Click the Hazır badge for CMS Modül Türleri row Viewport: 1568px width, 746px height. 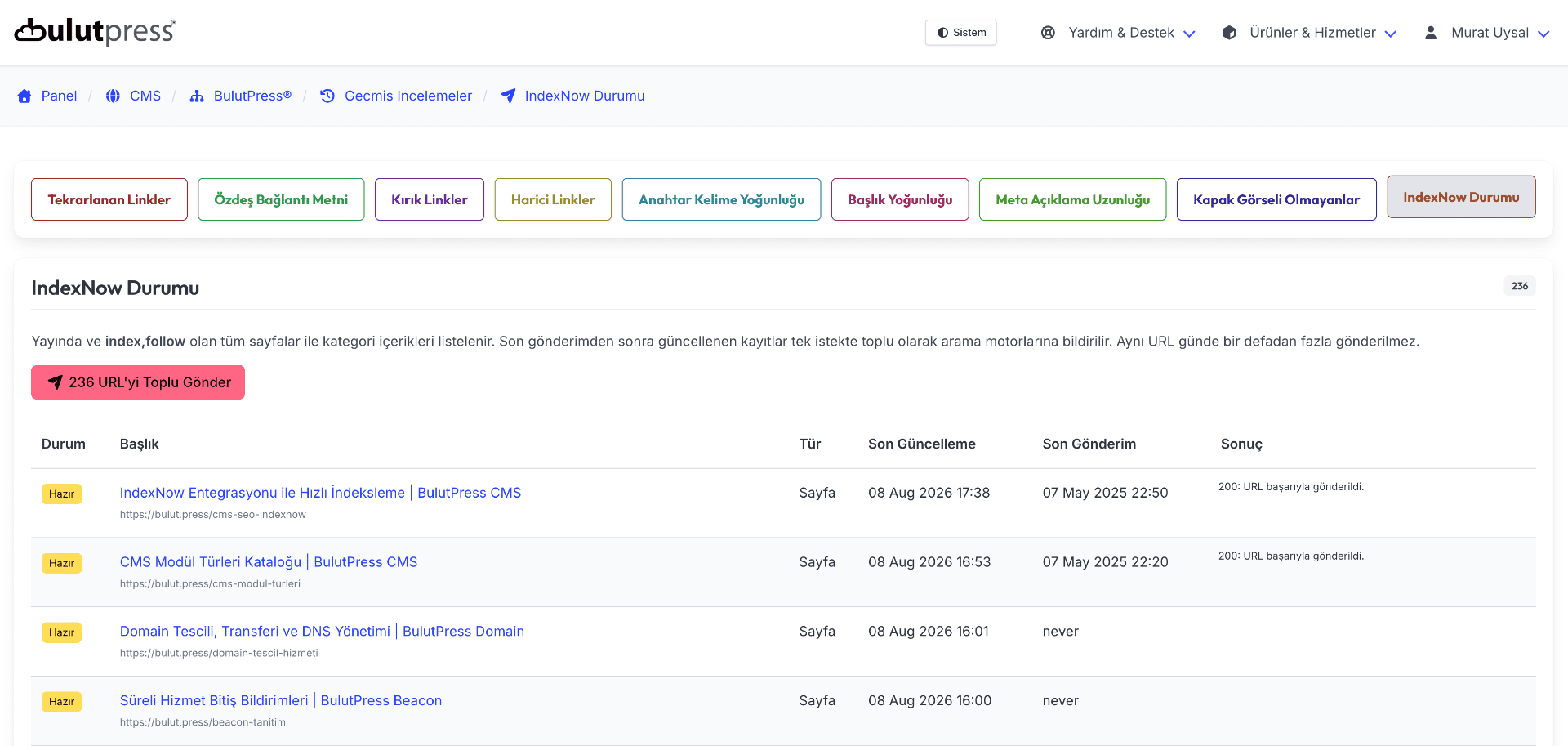tap(62, 563)
